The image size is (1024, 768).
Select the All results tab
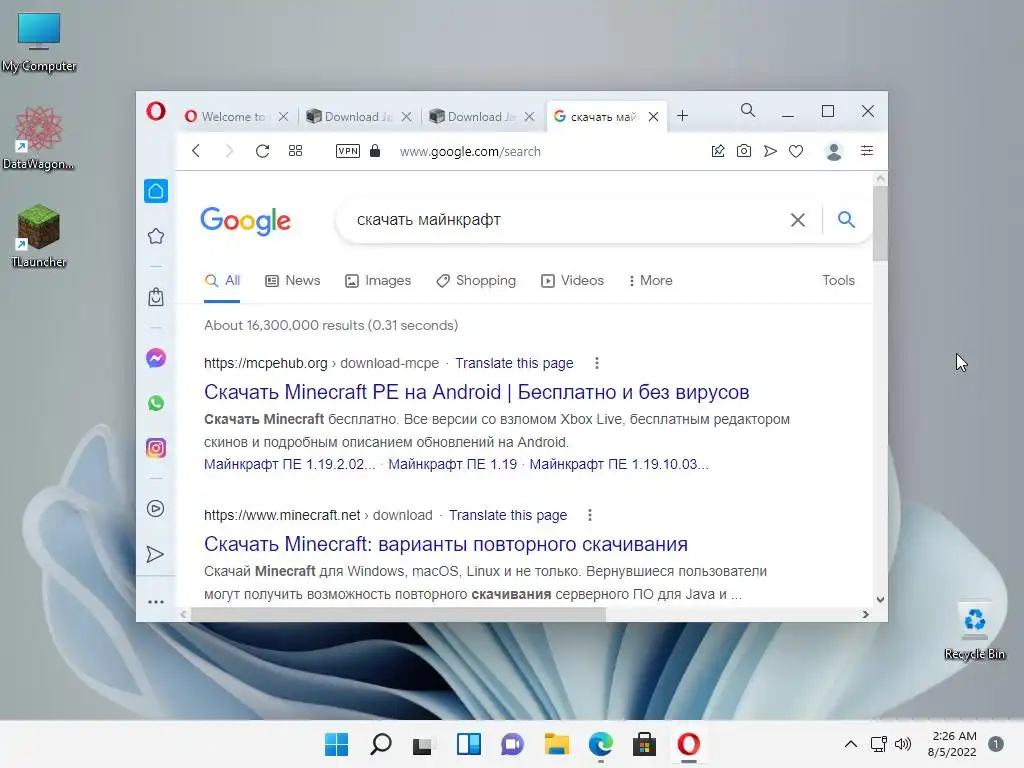(222, 281)
